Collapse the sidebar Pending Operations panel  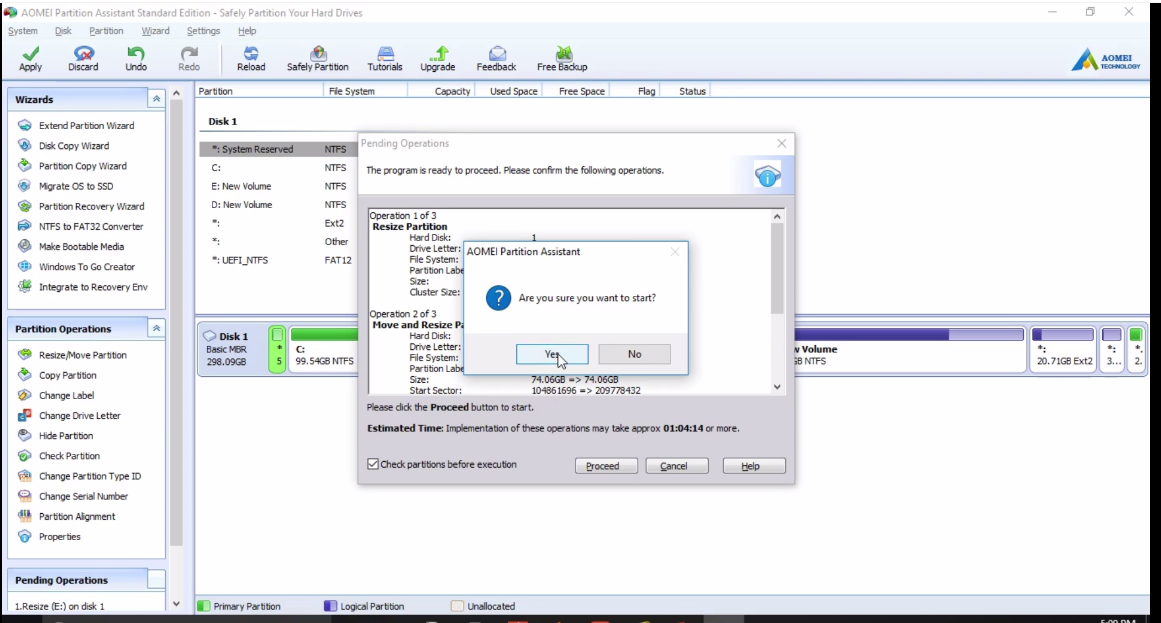pyautogui.click(x=156, y=579)
